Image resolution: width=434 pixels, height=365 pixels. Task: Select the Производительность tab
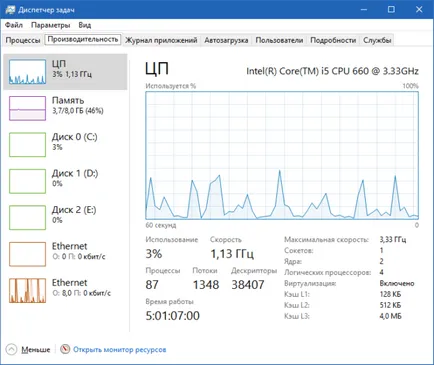(83, 39)
